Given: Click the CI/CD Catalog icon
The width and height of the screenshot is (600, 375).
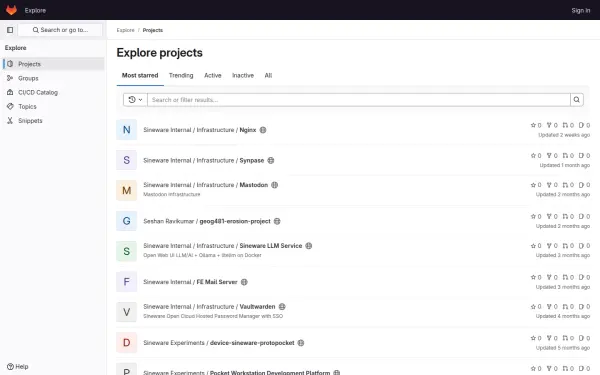Looking at the screenshot, I should pos(10,92).
